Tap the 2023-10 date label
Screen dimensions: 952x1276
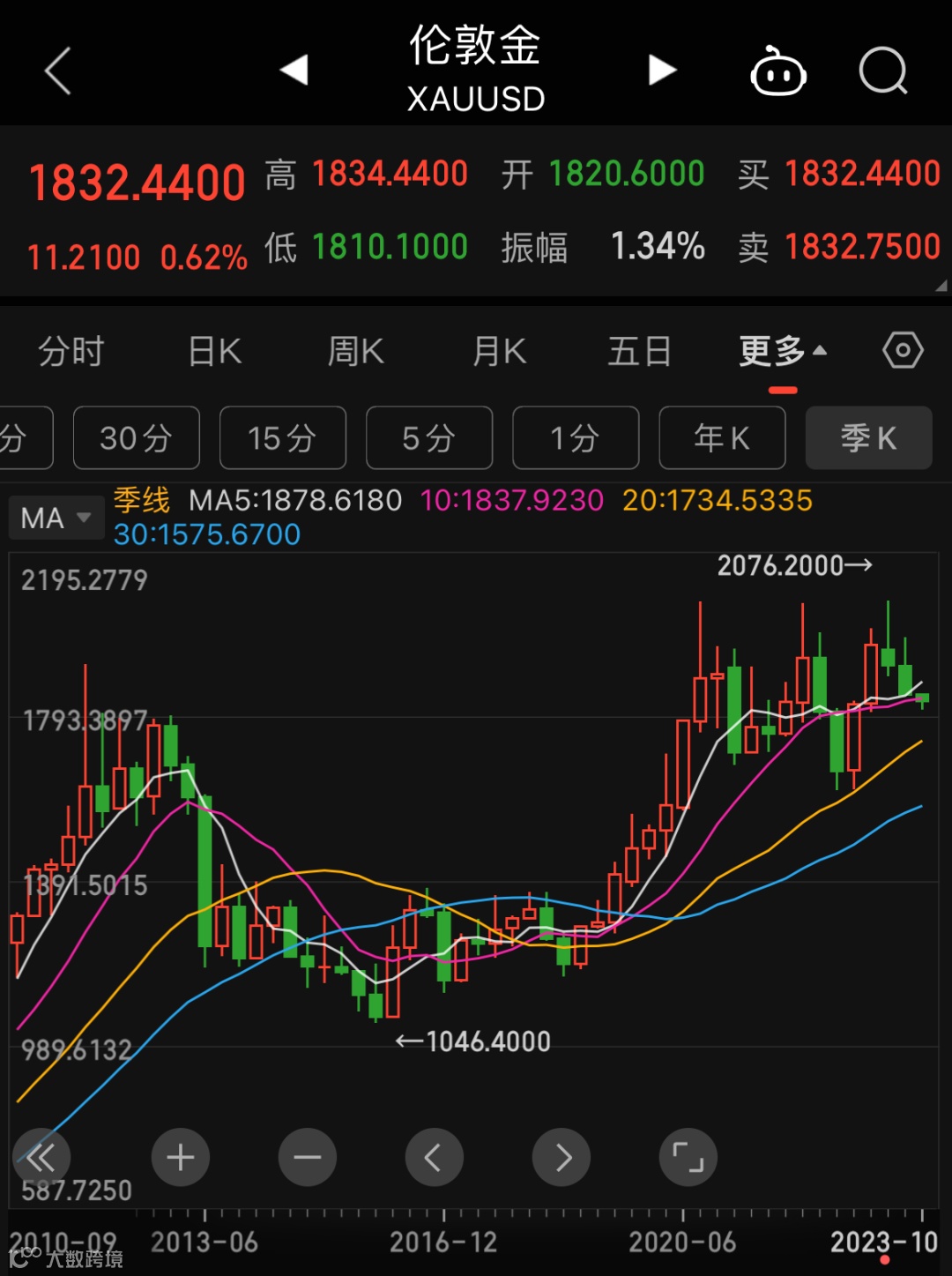coord(884,1242)
